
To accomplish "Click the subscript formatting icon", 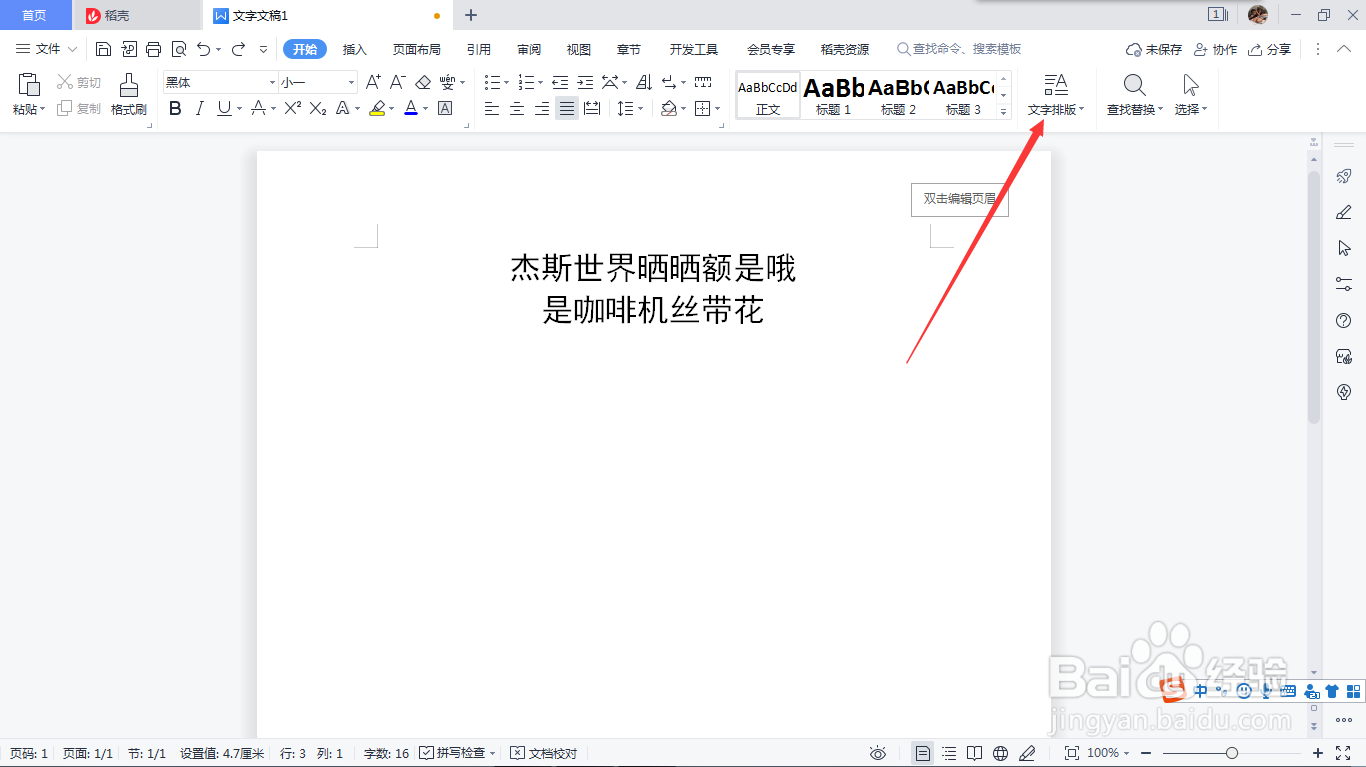I will coord(316,108).
